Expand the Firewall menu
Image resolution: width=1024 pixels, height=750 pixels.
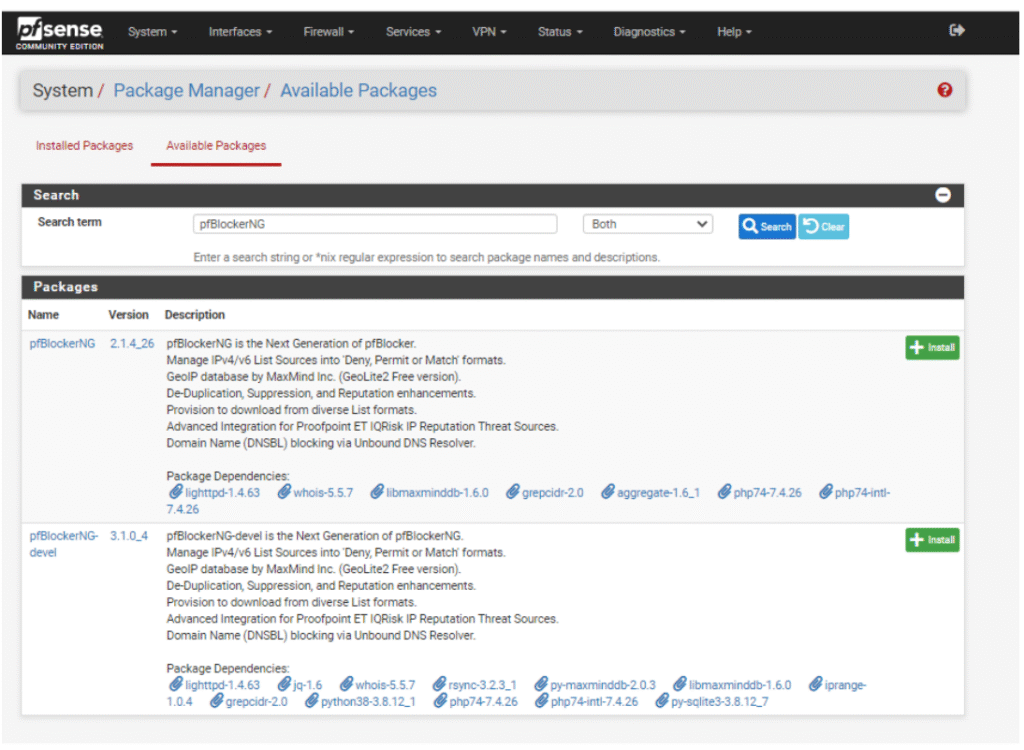pos(328,32)
